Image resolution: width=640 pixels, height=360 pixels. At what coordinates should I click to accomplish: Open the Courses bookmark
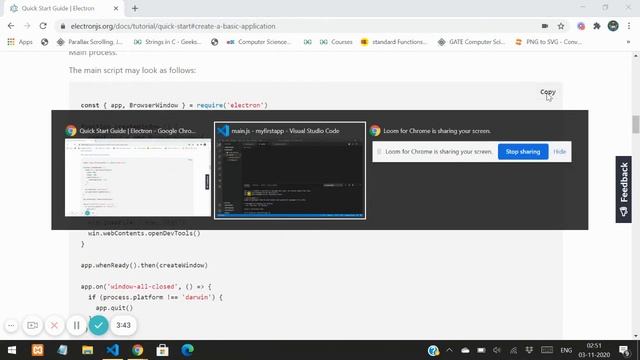click(336, 42)
